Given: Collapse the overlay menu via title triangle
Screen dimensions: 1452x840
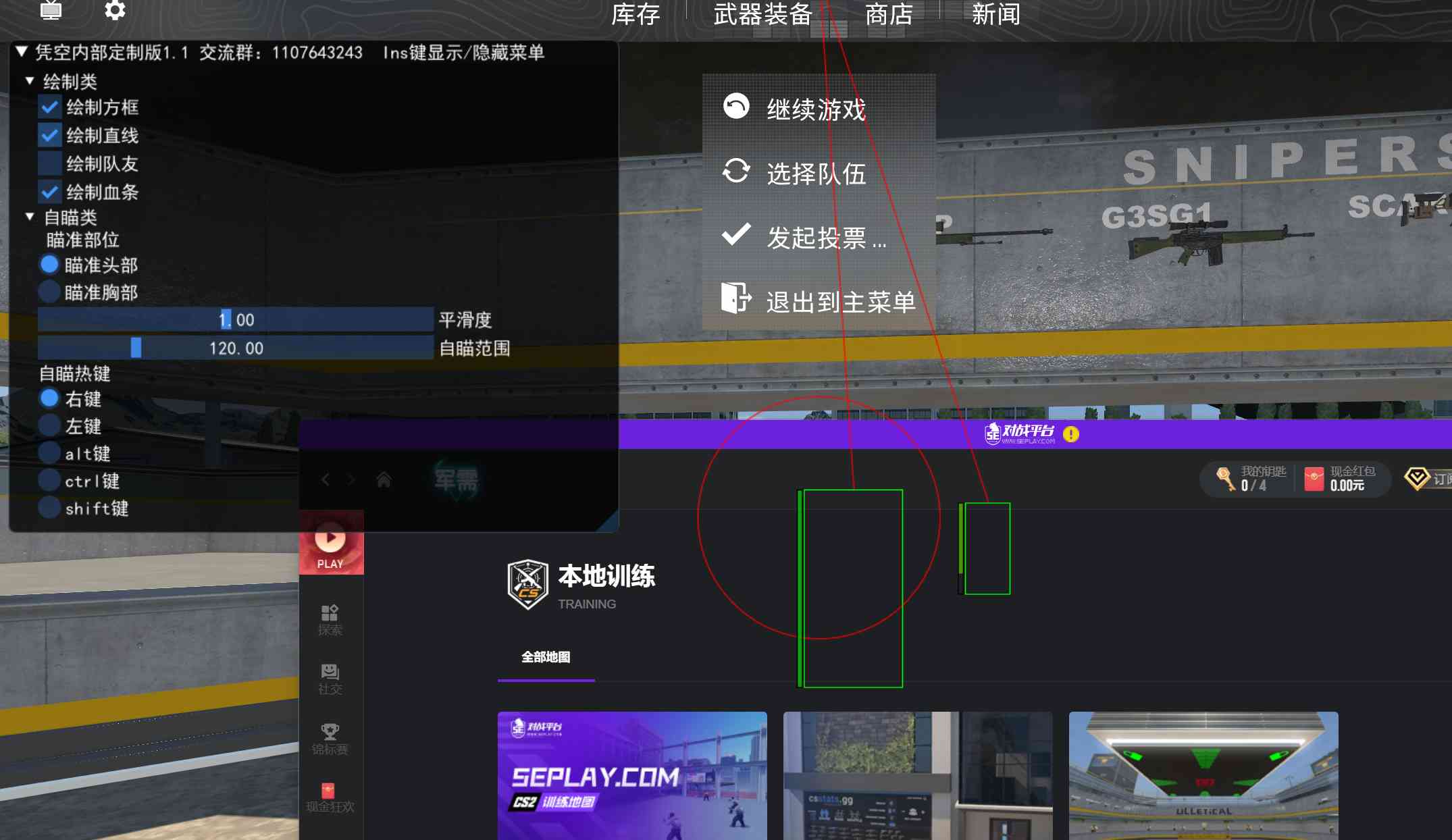Looking at the screenshot, I should point(22,51).
